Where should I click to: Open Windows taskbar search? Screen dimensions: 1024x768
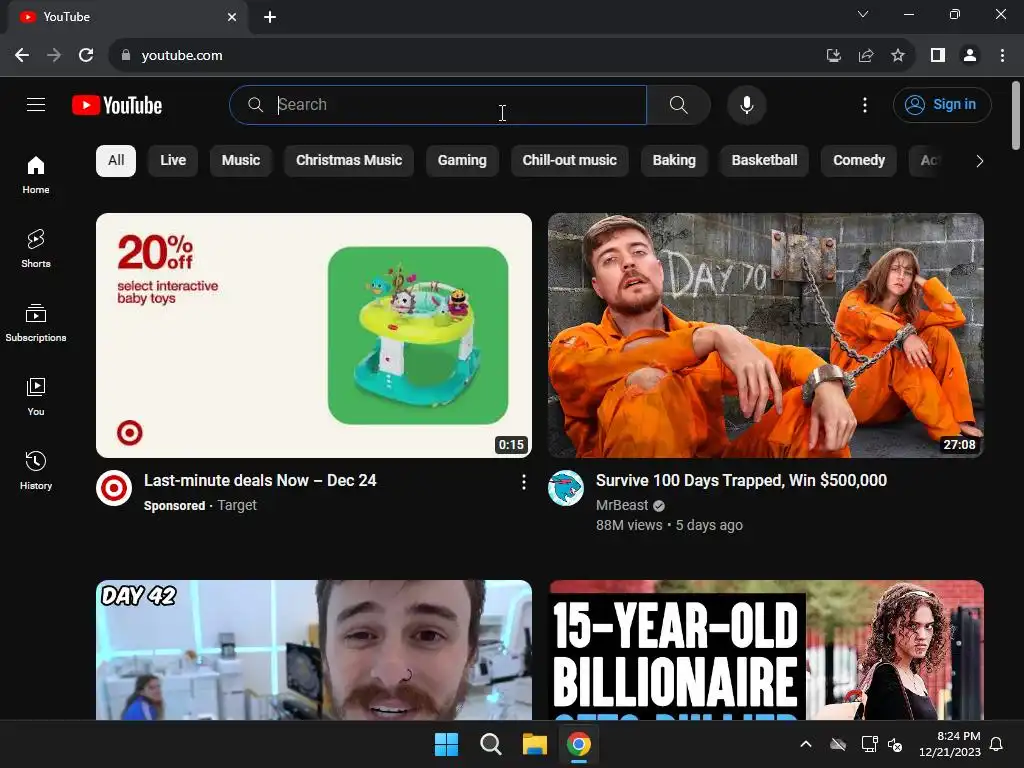(x=490, y=744)
